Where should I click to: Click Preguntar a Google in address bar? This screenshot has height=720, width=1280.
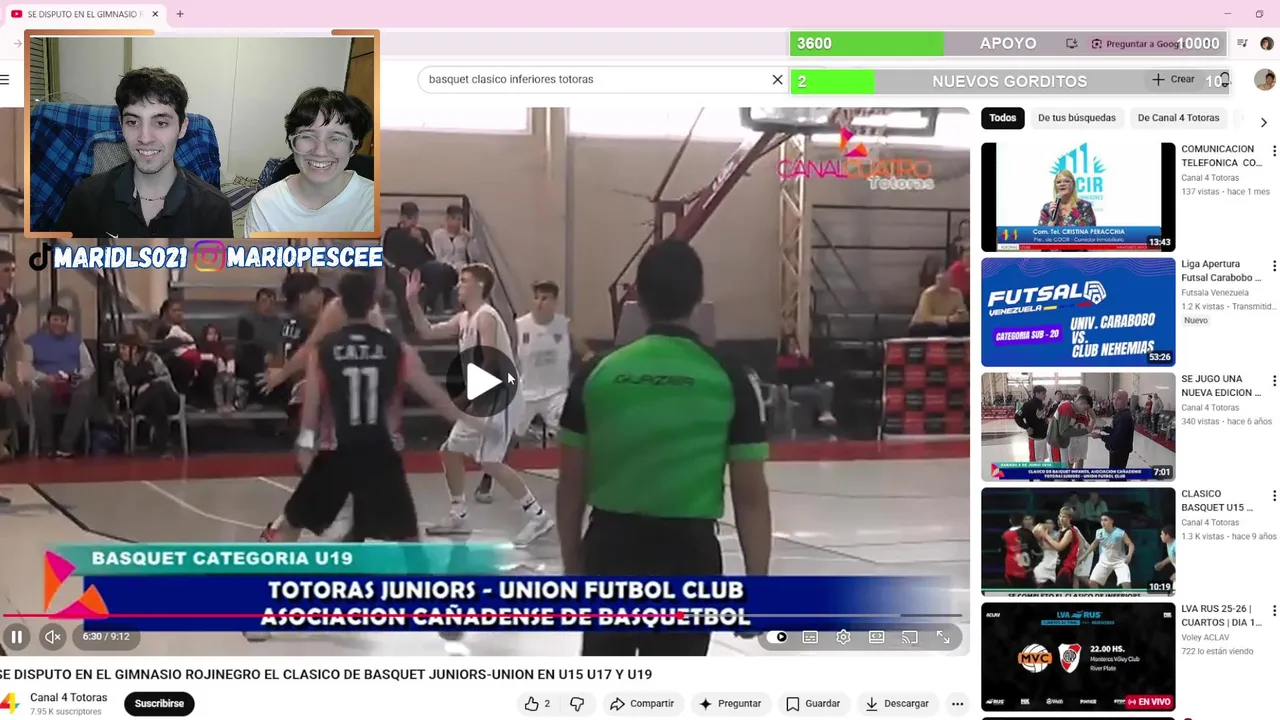point(1136,44)
